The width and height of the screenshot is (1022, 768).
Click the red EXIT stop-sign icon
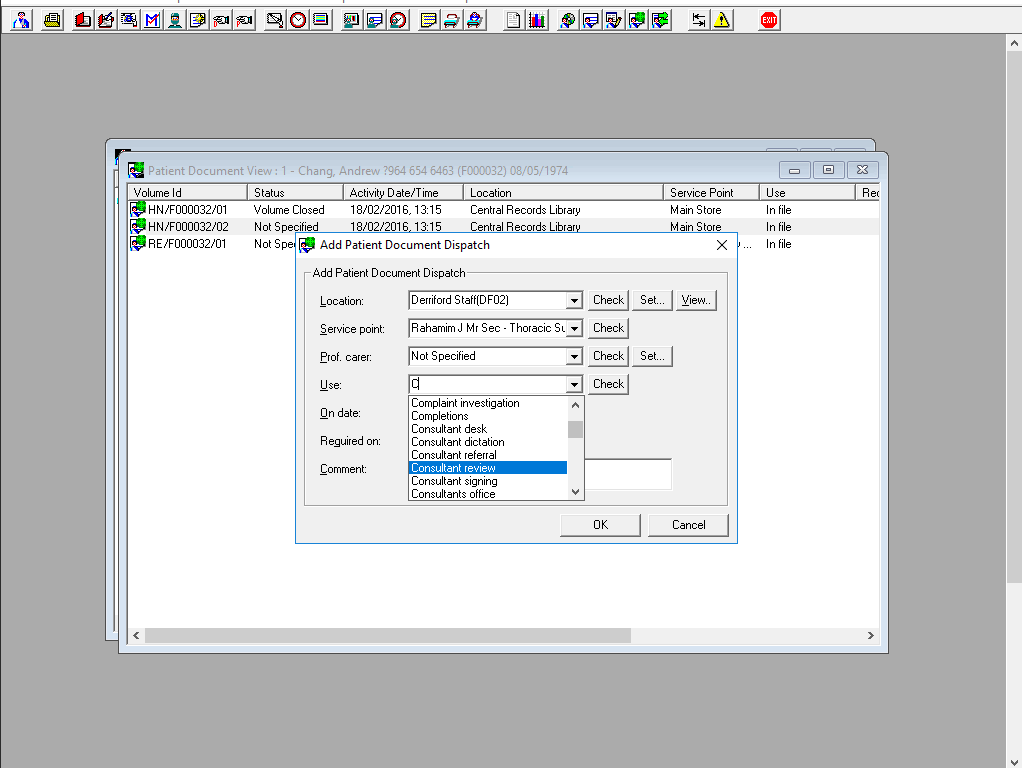click(x=769, y=20)
